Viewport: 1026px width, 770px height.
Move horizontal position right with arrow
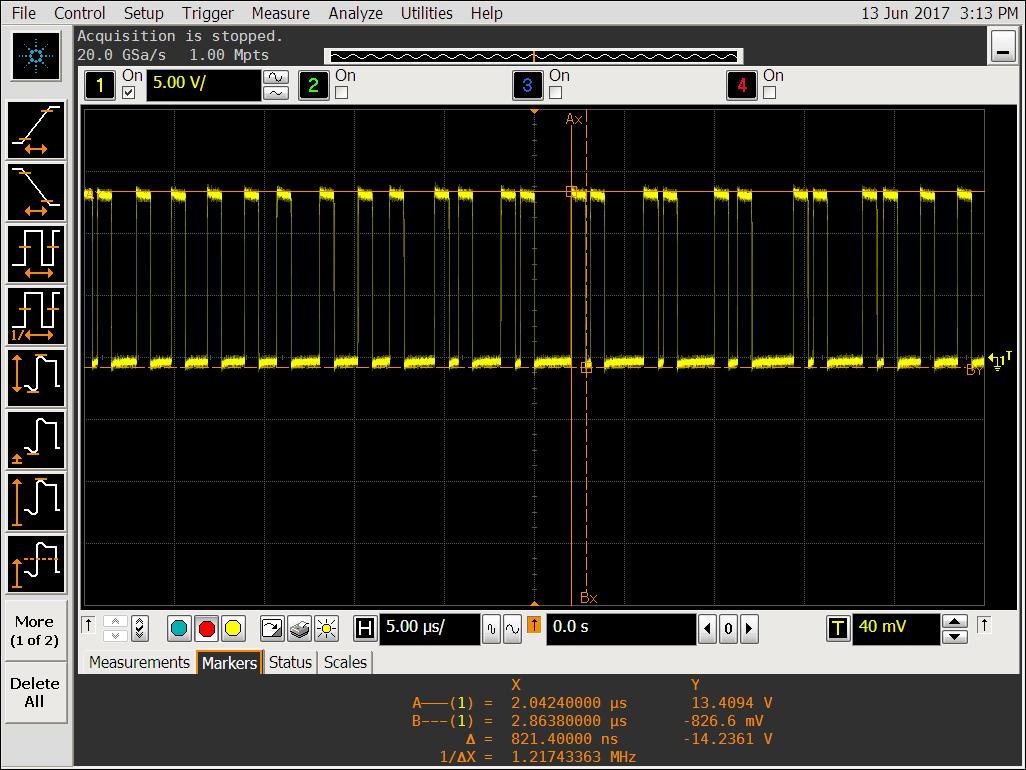pyautogui.click(x=749, y=629)
